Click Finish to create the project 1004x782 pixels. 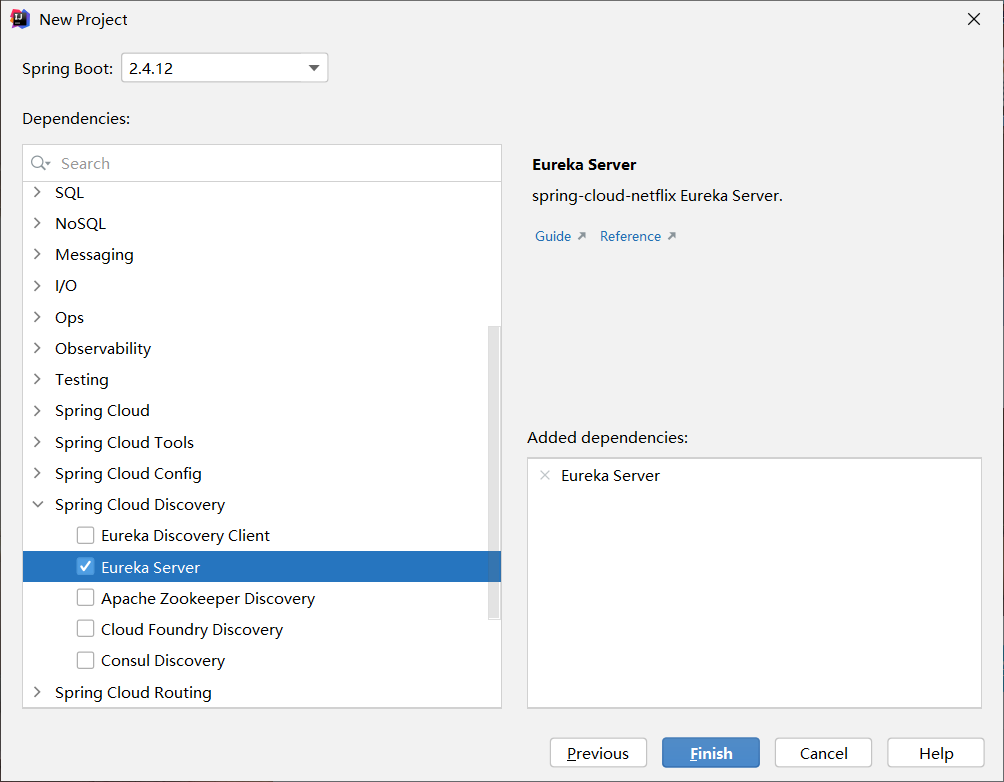pyautogui.click(x=711, y=753)
